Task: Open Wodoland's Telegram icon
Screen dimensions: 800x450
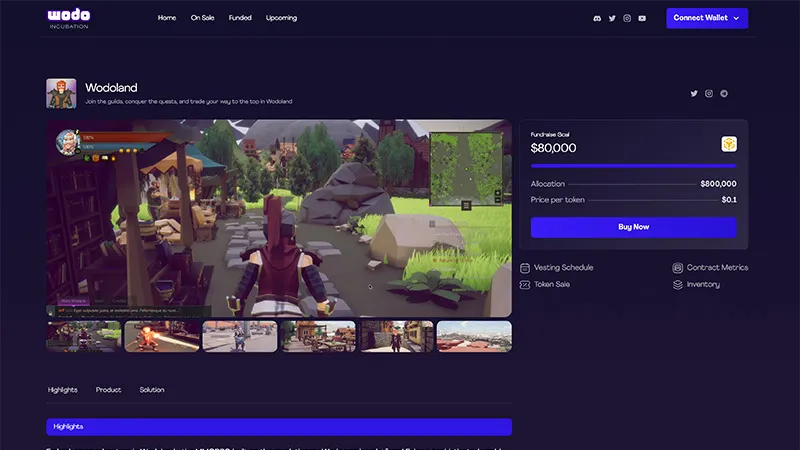Action: [724, 93]
